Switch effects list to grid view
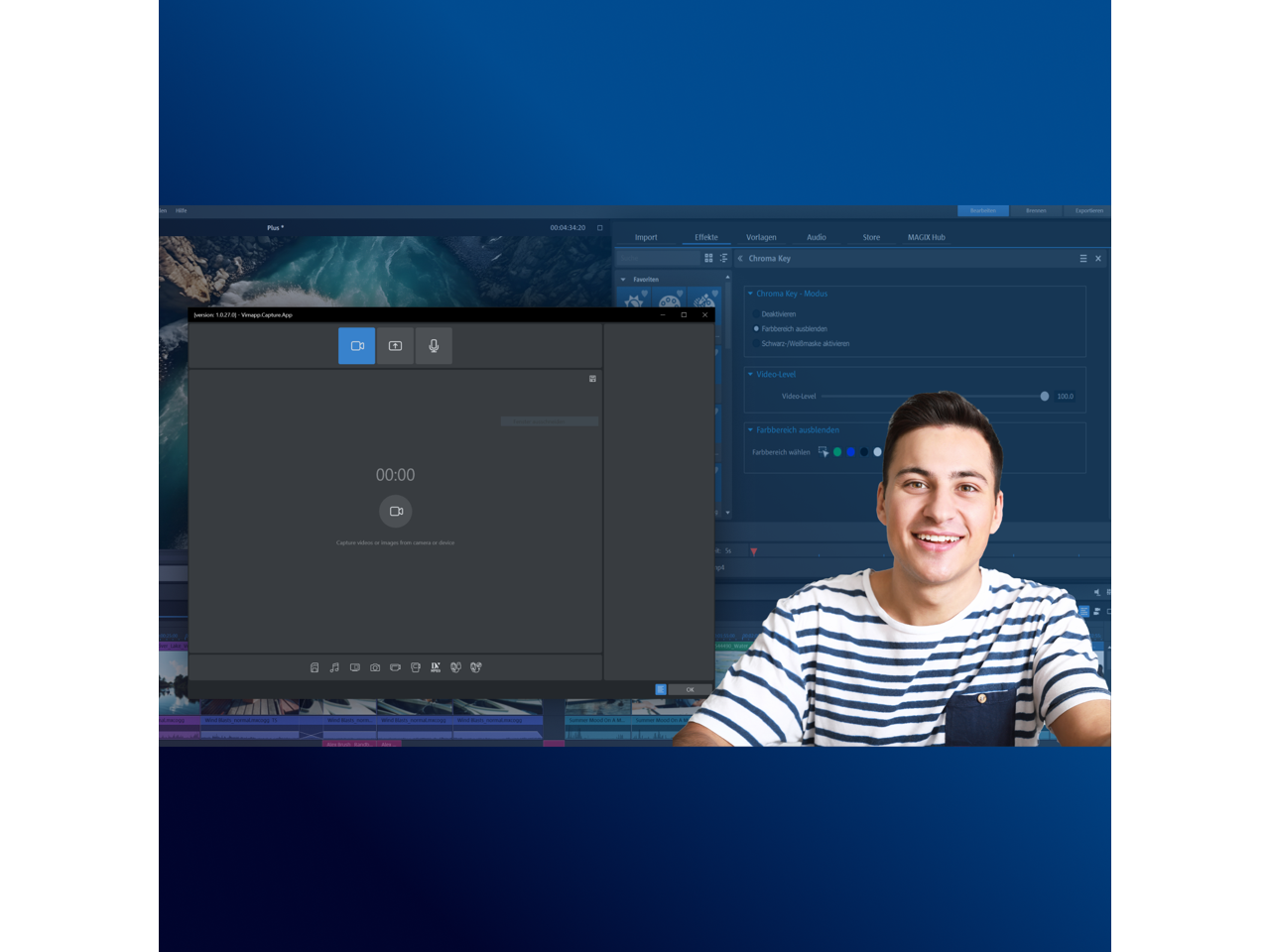This screenshot has width=1270, height=952. pyautogui.click(x=708, y=258)
